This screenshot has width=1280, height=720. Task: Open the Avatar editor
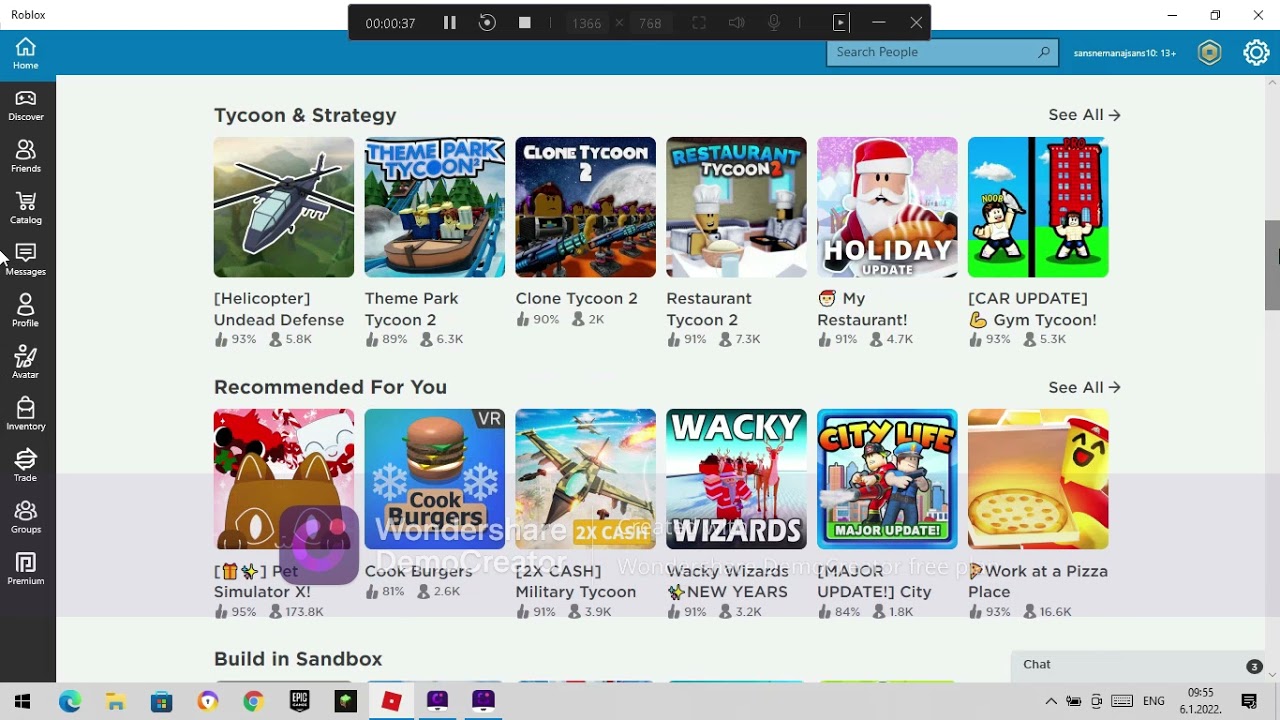tap(26, 363)
